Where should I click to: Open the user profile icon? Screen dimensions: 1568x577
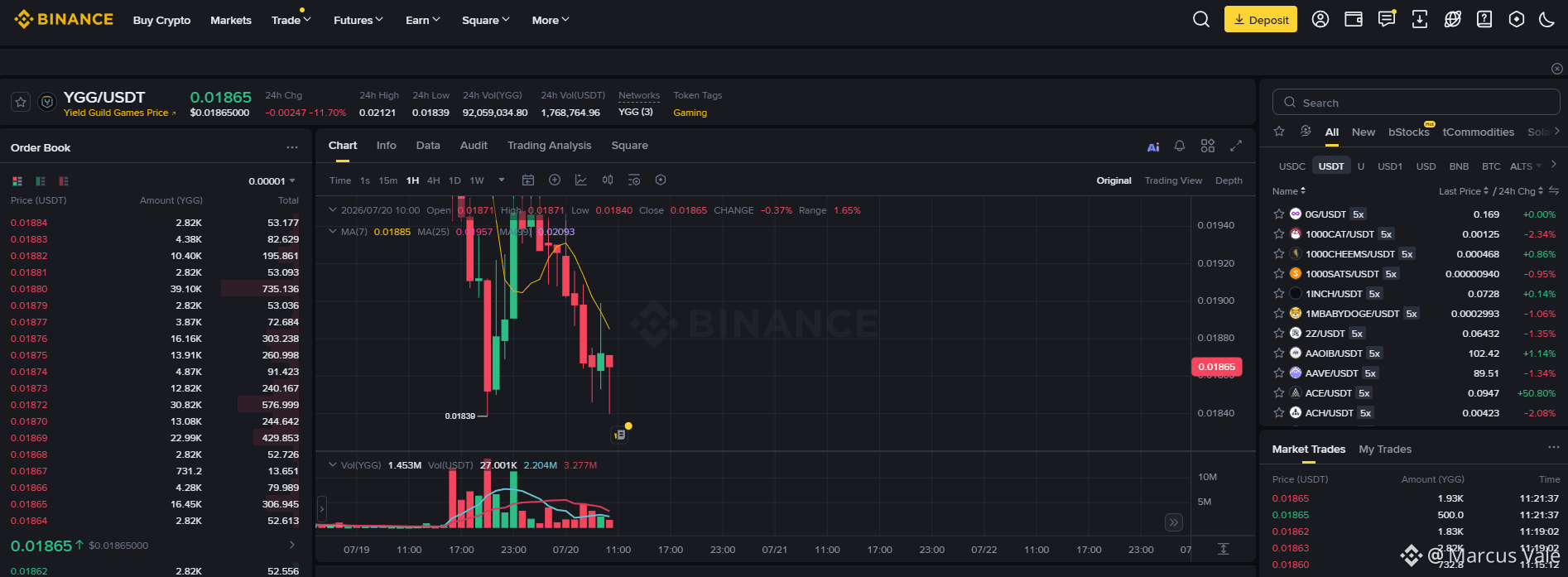(x=1320, y=19)
